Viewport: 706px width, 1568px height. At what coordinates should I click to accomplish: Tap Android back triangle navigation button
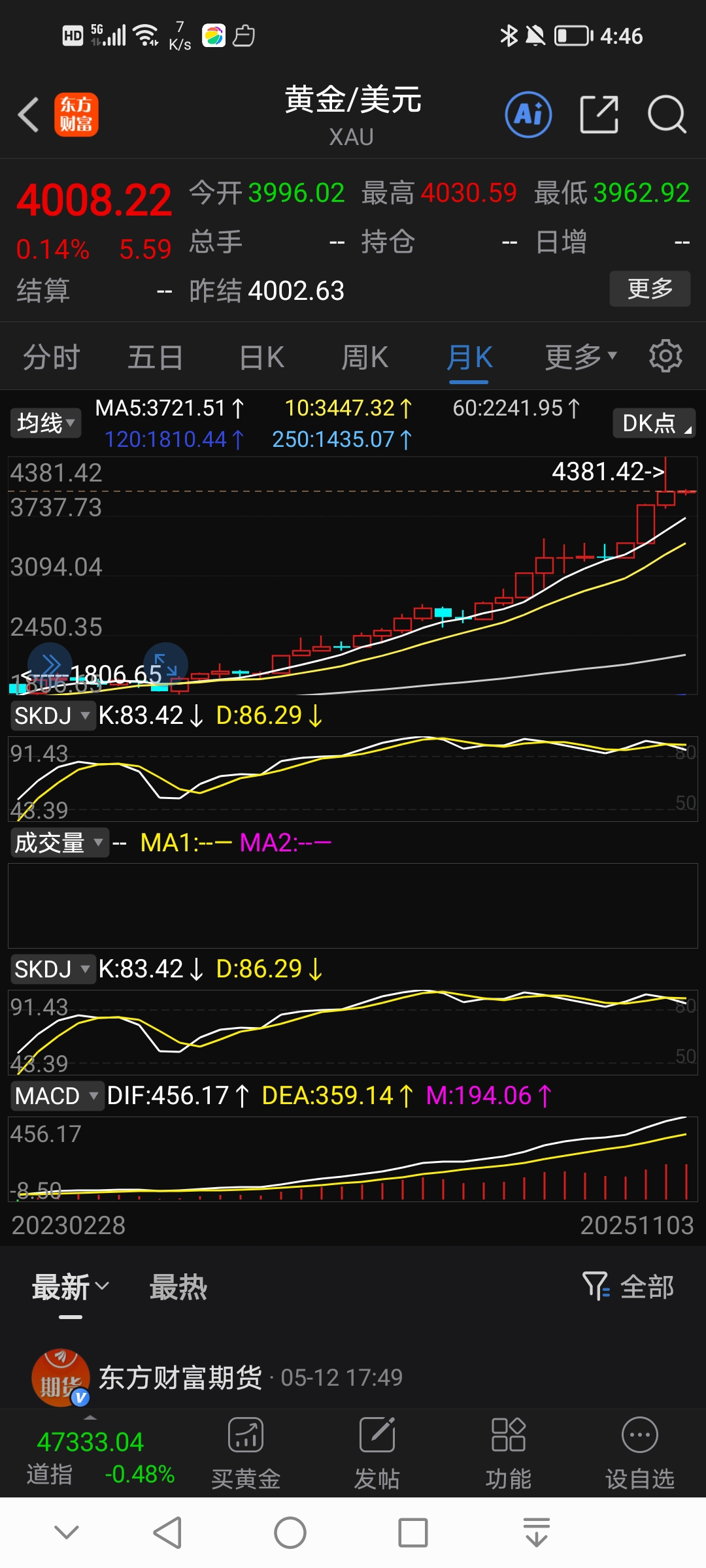pos(167,1533)
